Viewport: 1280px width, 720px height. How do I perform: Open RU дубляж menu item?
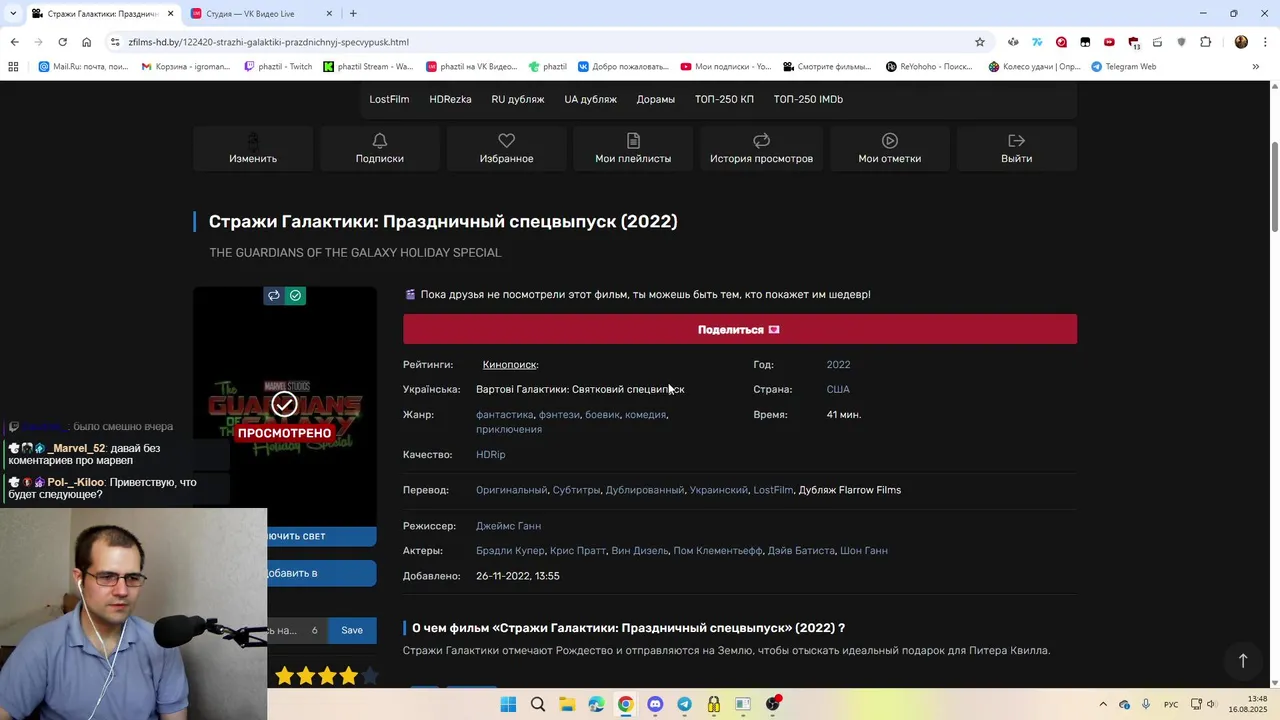518,99
